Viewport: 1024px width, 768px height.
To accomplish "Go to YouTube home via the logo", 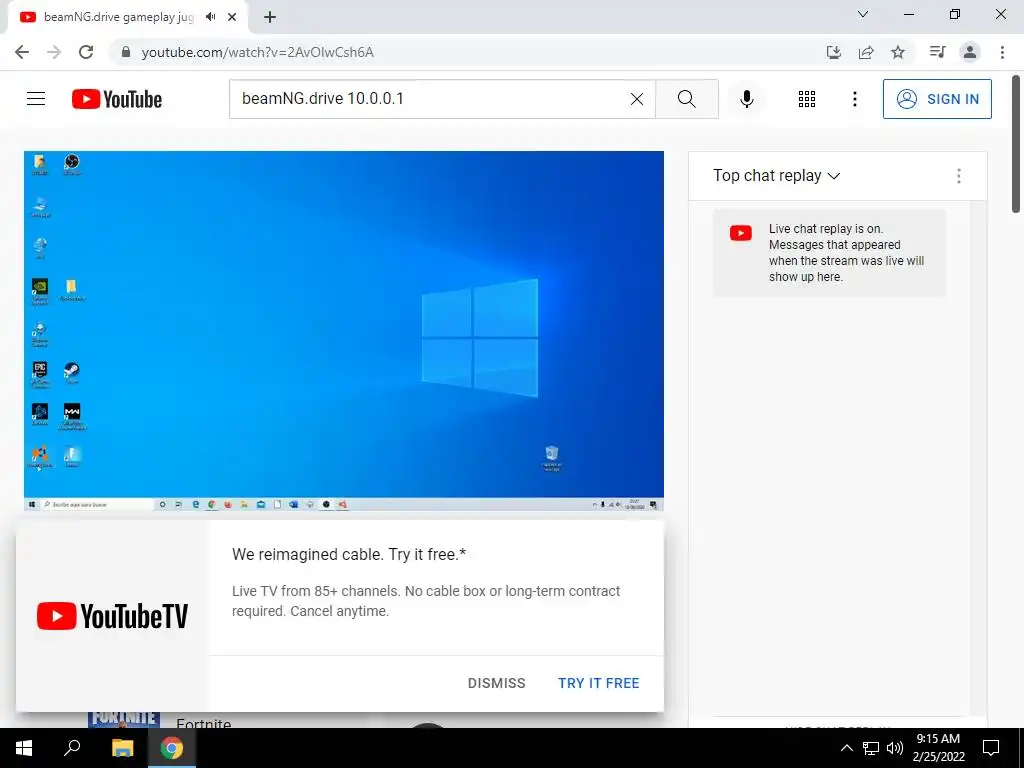I will 117,99.
